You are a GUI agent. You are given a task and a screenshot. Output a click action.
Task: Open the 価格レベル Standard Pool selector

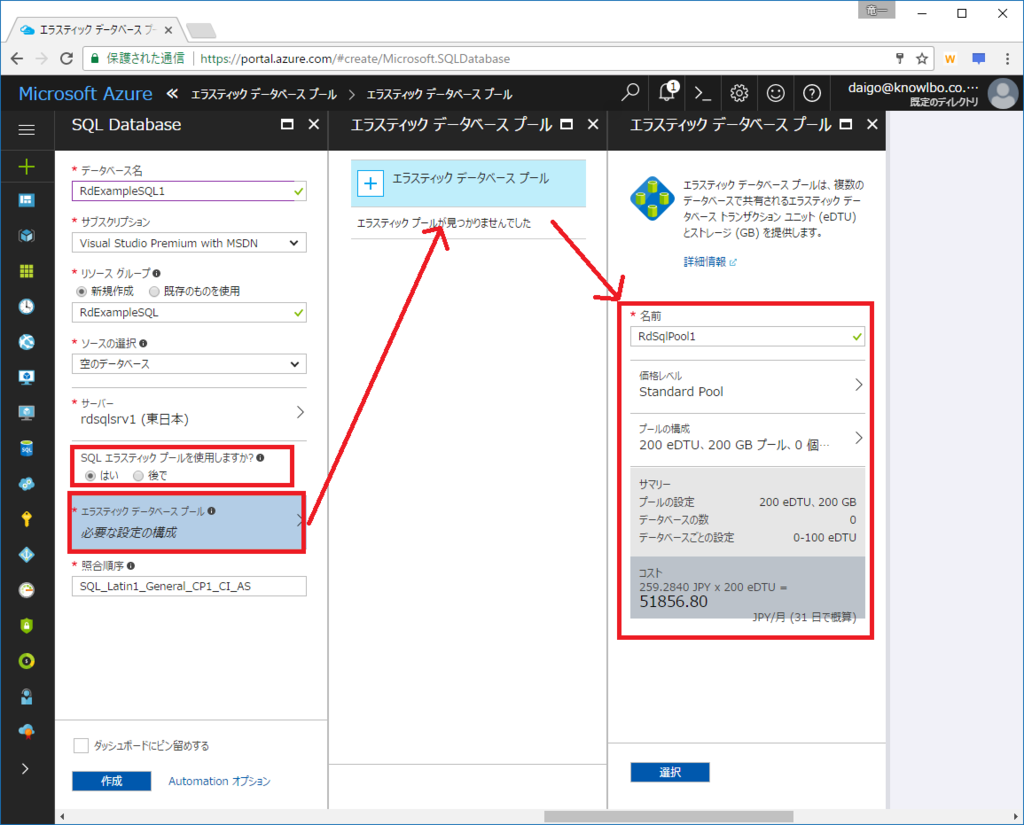(x=747, y=385)
